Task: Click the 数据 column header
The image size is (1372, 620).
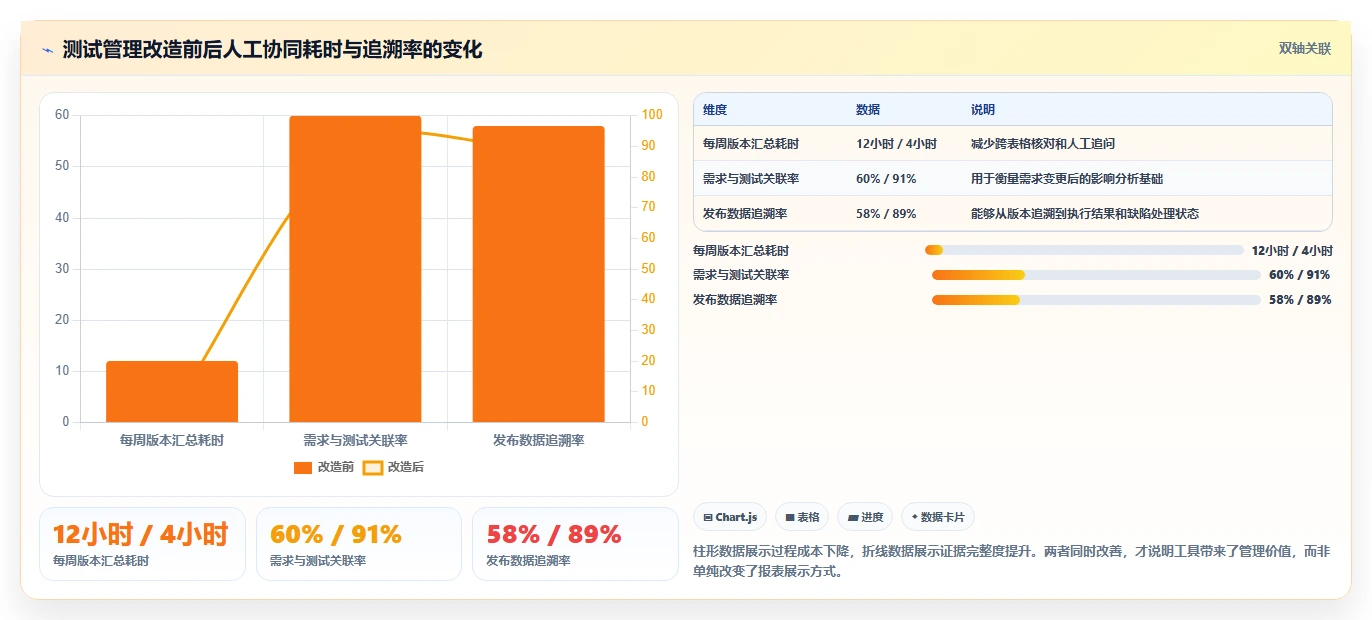Action: [868, 110]
